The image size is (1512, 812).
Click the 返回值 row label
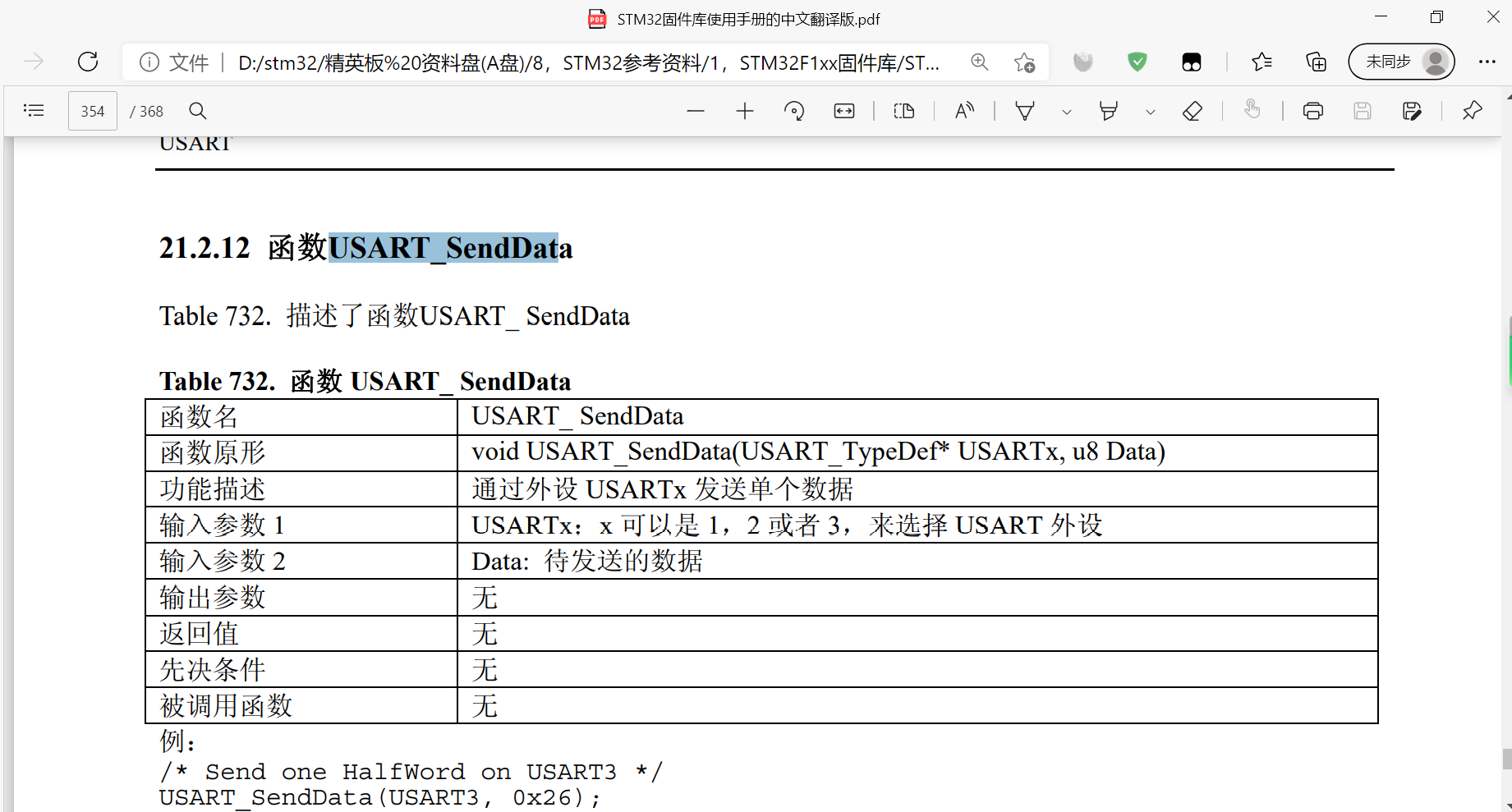(200, 634)
